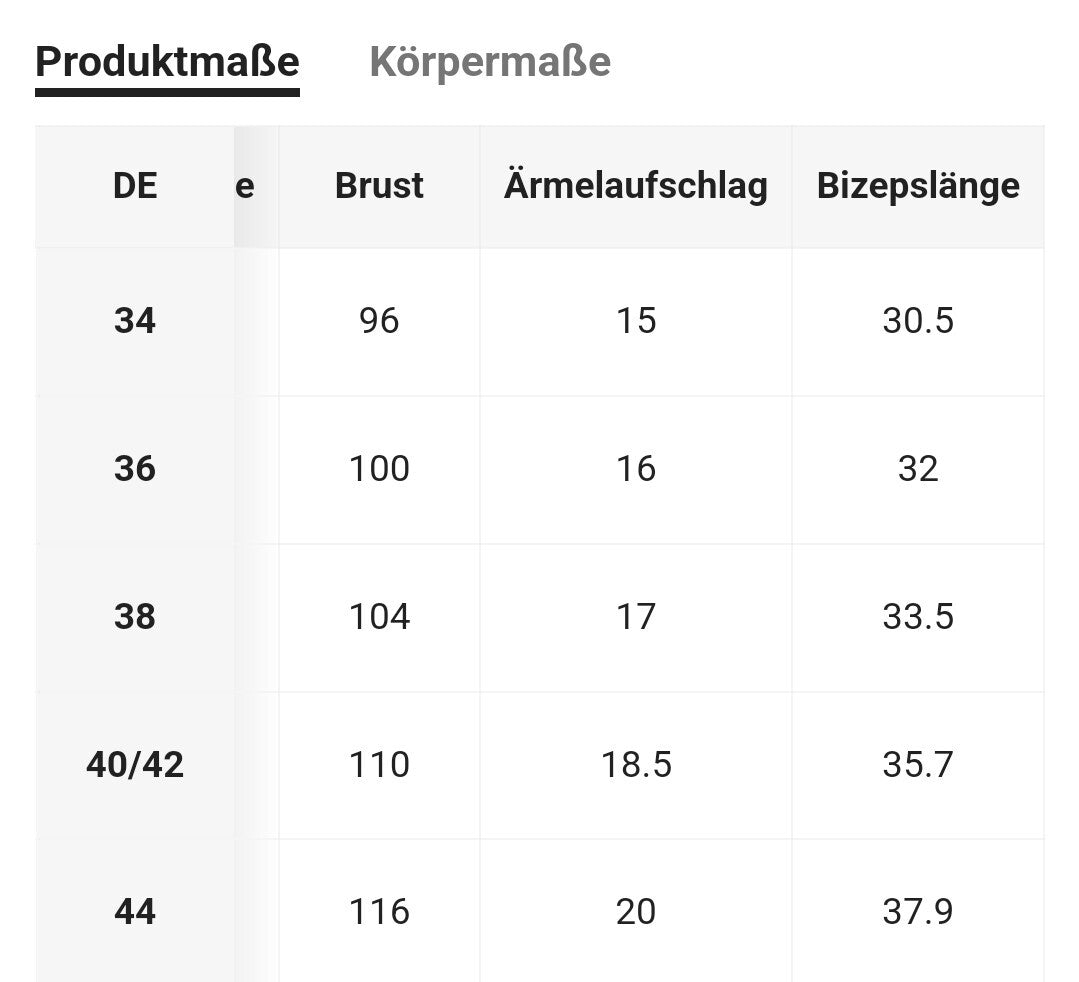This screenshot has height=982, width=1079.
Task: Click the Bizepslänge column header
Action: pos(918,186)
